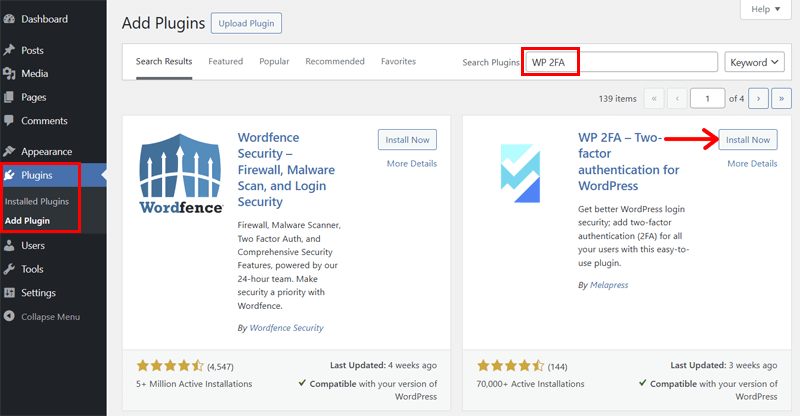
Task: Open More Details for WP 2FA
Action: [753, 163]
